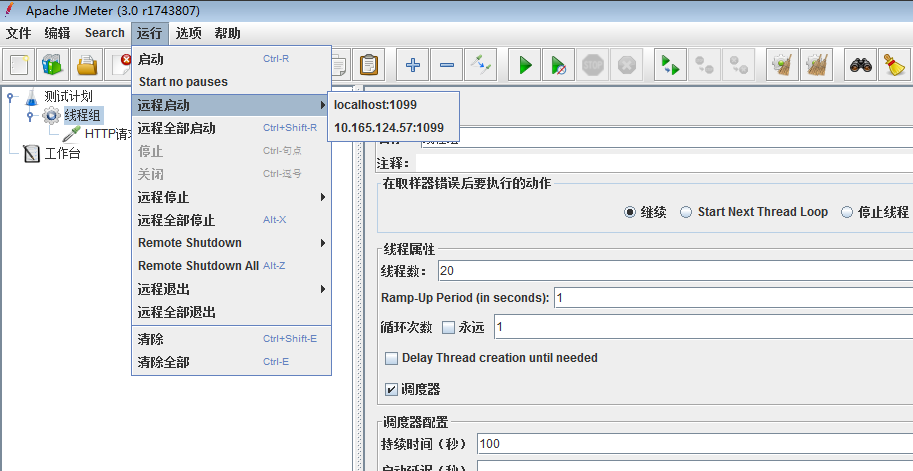The height and width of the screenshot is (471, 913).
Task: Select the 停止线程 radio button
Action: coord(847,212)
